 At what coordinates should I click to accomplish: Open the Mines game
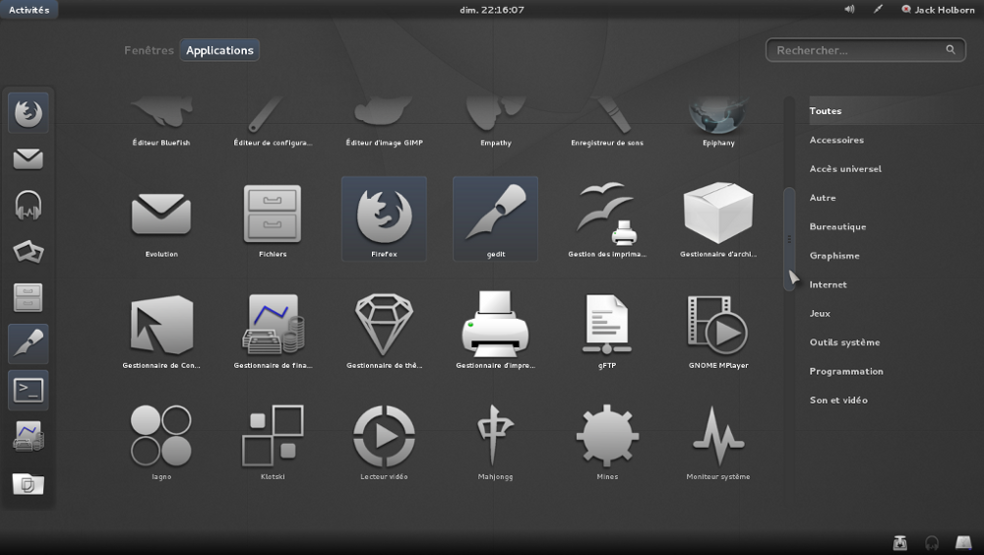(607, 441)
